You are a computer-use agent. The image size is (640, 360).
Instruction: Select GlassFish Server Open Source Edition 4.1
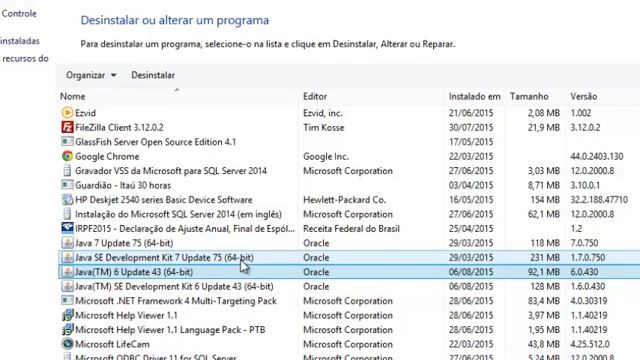156,142
